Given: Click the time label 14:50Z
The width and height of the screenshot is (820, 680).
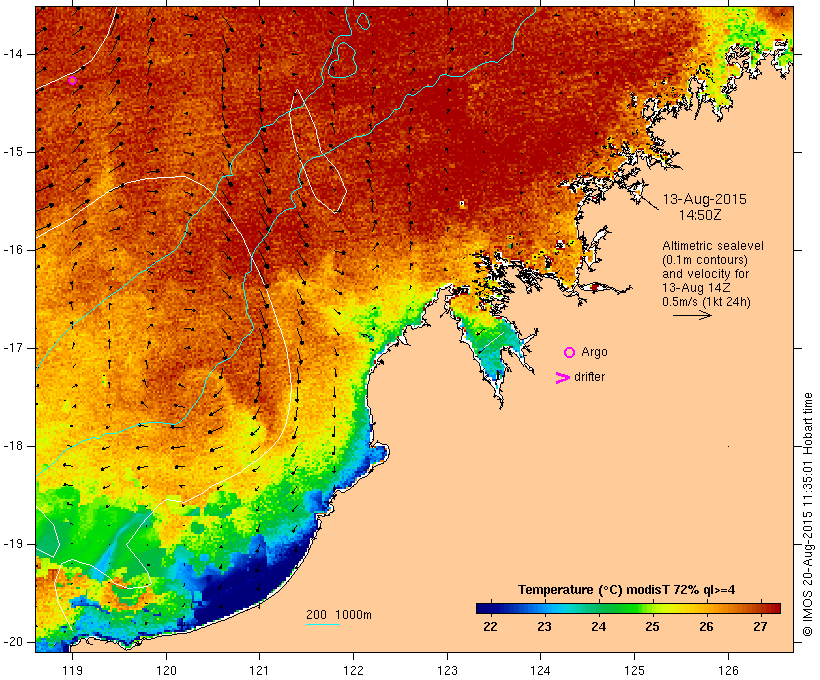Looking at the screenshot, I should pyautogui.click(x=700, y=215).
